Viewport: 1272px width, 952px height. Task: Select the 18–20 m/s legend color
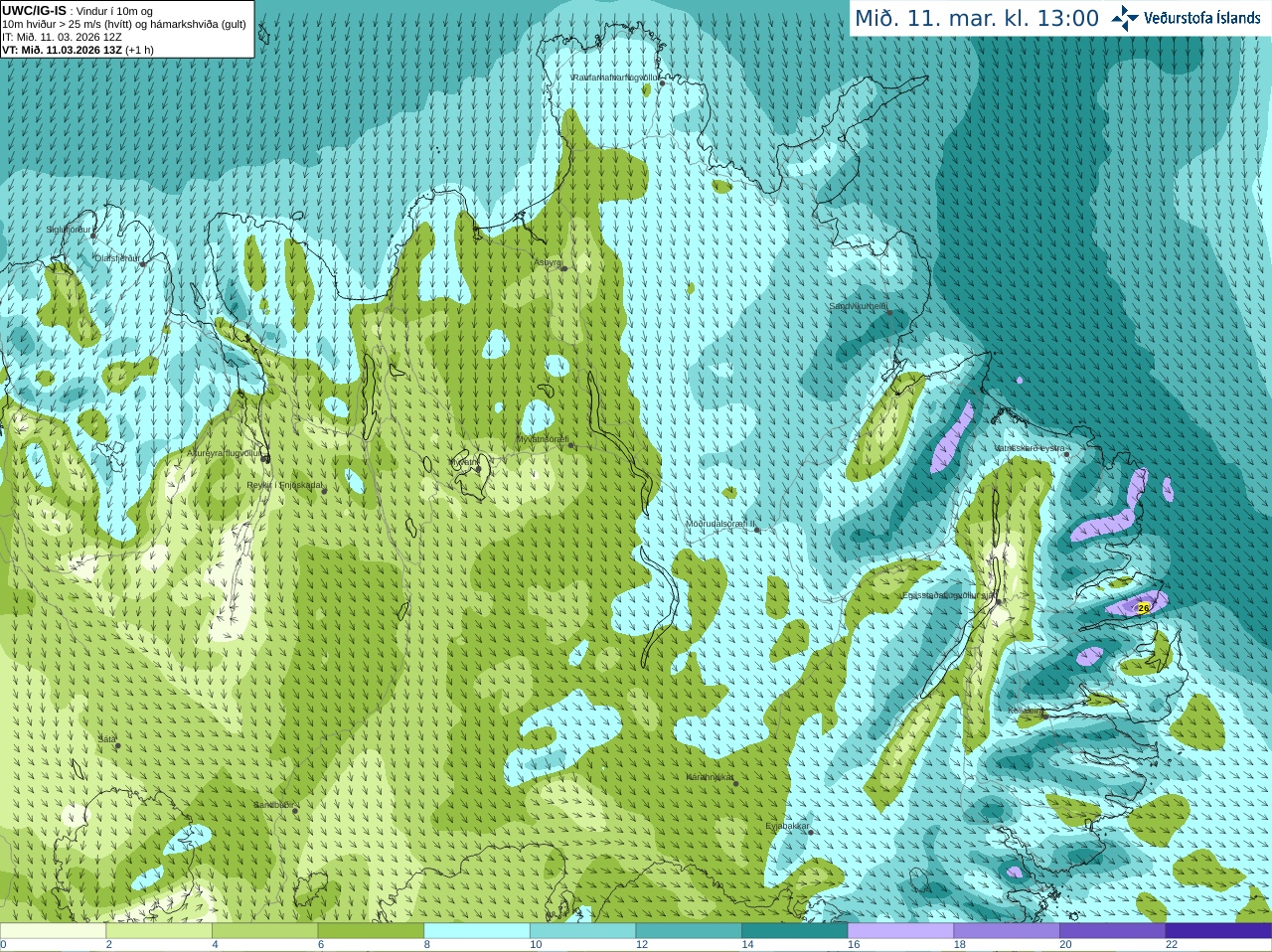coord(1007,931)
